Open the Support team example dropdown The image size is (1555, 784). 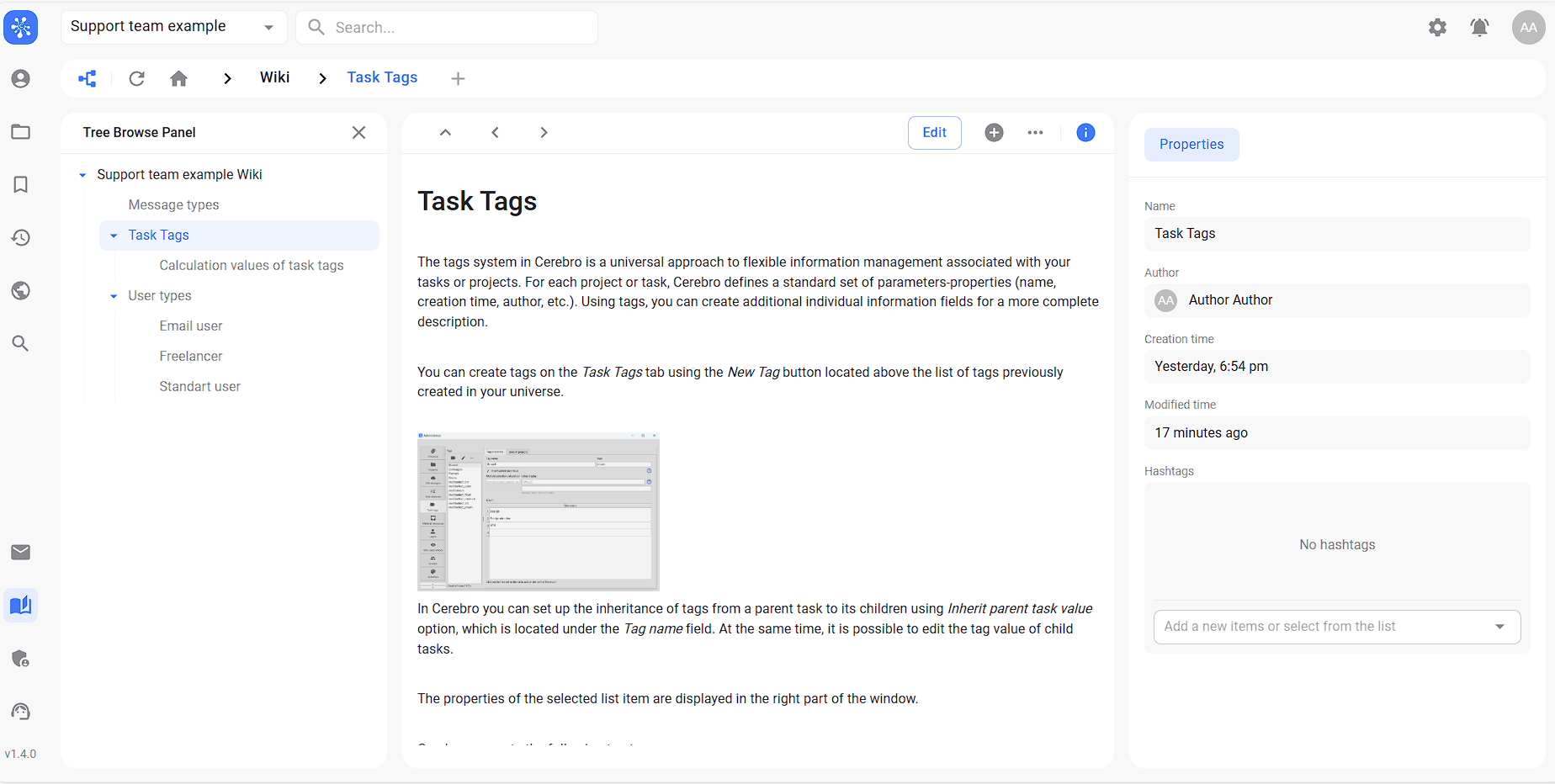tap(173, 27)
